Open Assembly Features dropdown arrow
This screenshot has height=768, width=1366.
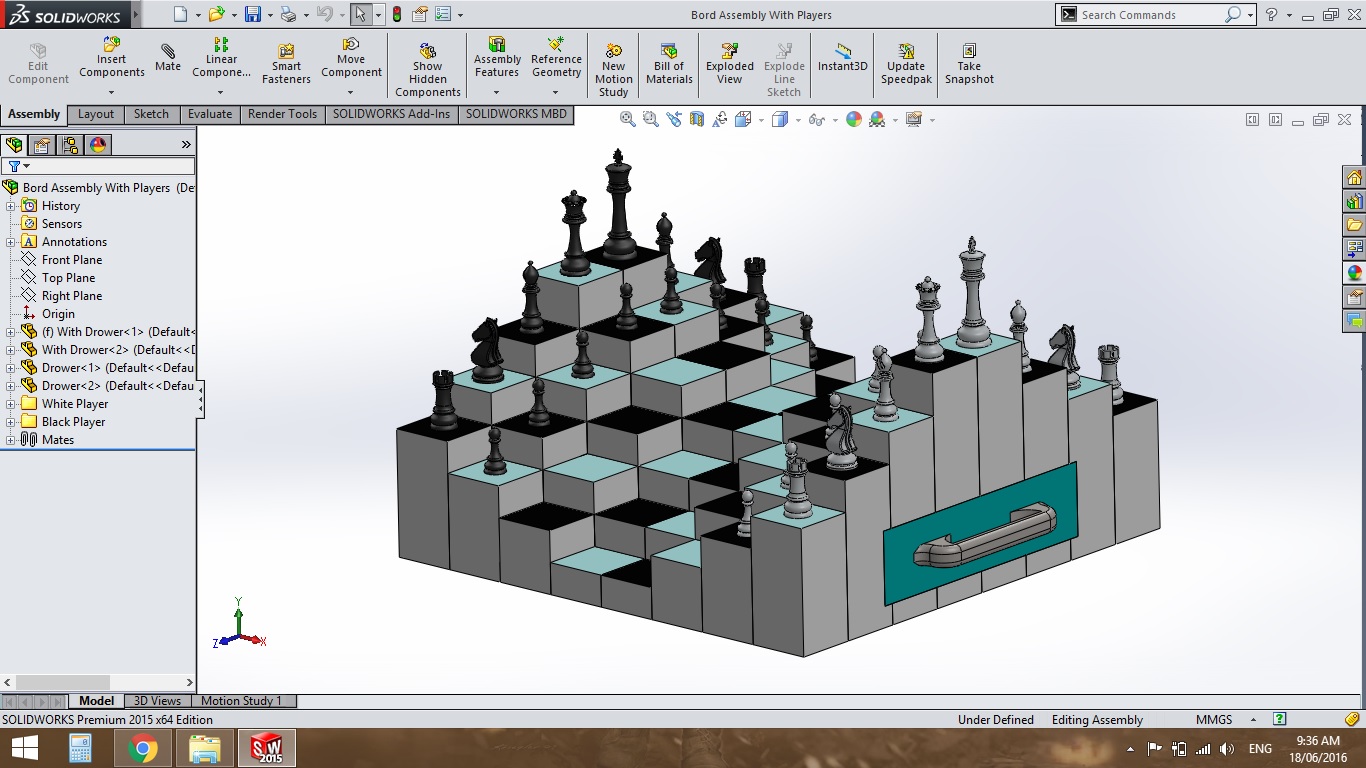[x=497, y=92]
